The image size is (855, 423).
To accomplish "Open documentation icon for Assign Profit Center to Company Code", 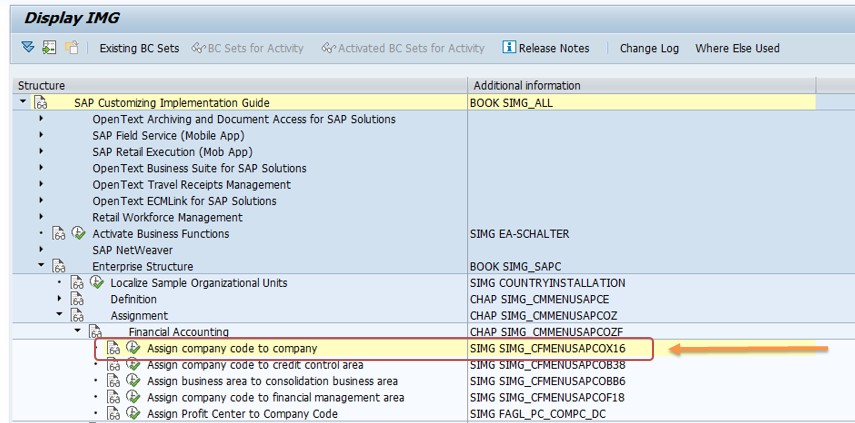I will (x=113, y=414).
